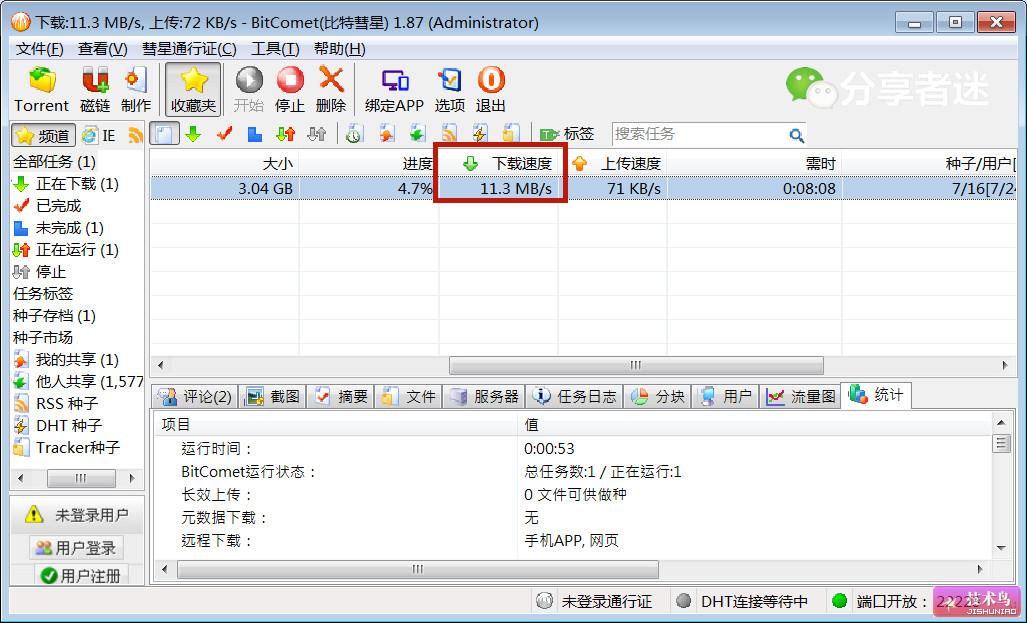This screenshot has height=623, width=1027.
Task: Click the RSS torrents filter icon in filter bar
Action: [x=449, y=134]
